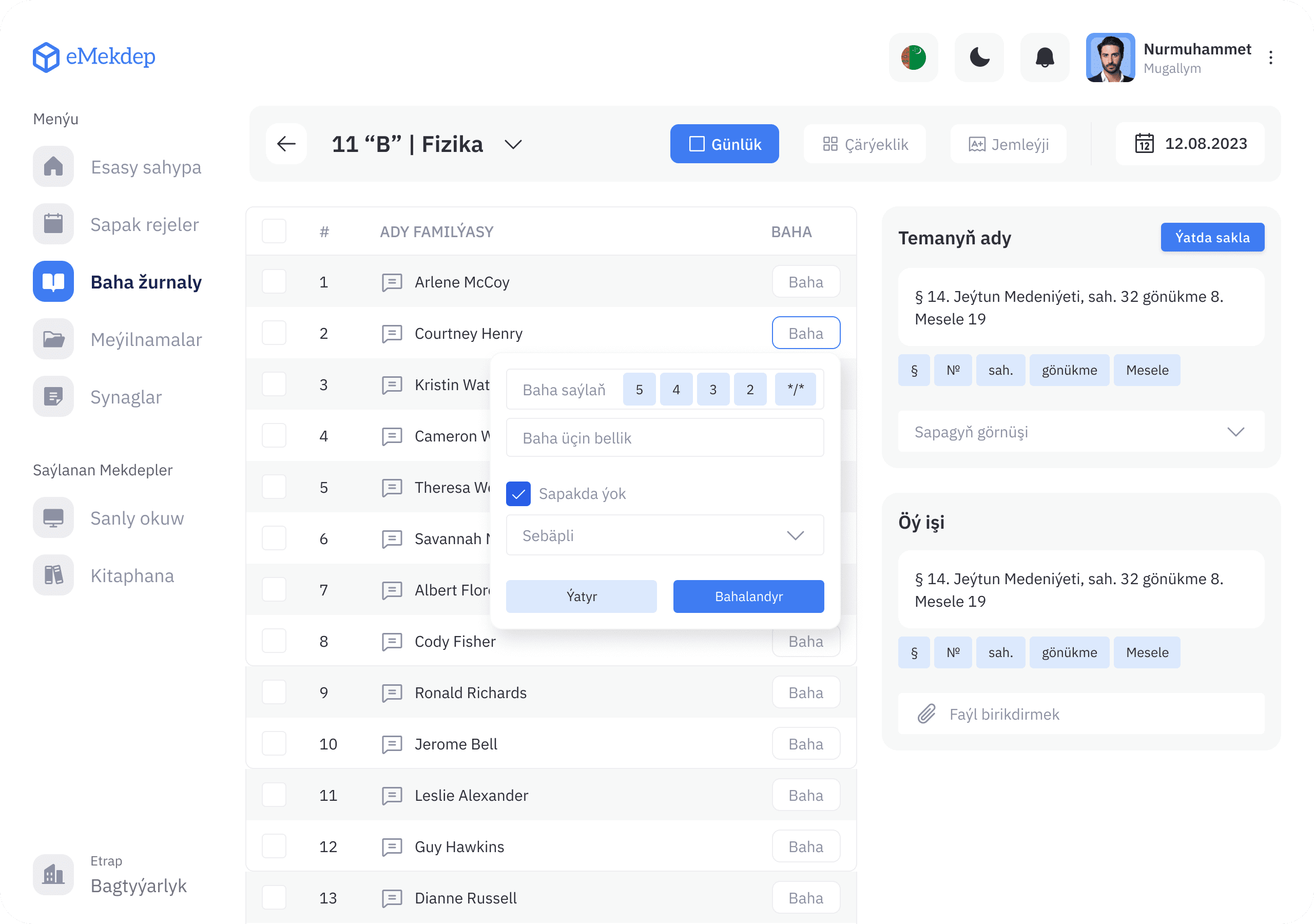The height and width of the screenshot is (924, 1314).
Task: Open the Sapagyň görnüşi dropdown
Action: pyautogui.click(x=1080, y=432)
